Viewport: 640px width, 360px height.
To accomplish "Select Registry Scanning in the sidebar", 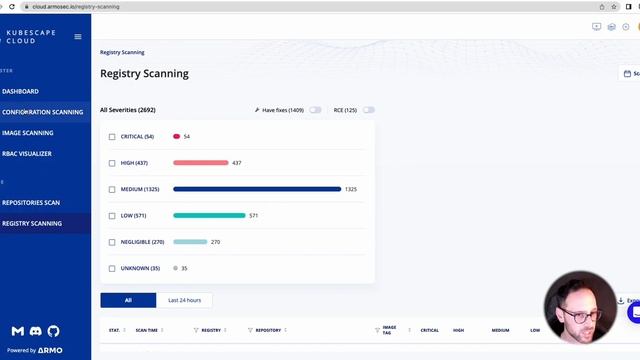I will (x=32, y=224).
